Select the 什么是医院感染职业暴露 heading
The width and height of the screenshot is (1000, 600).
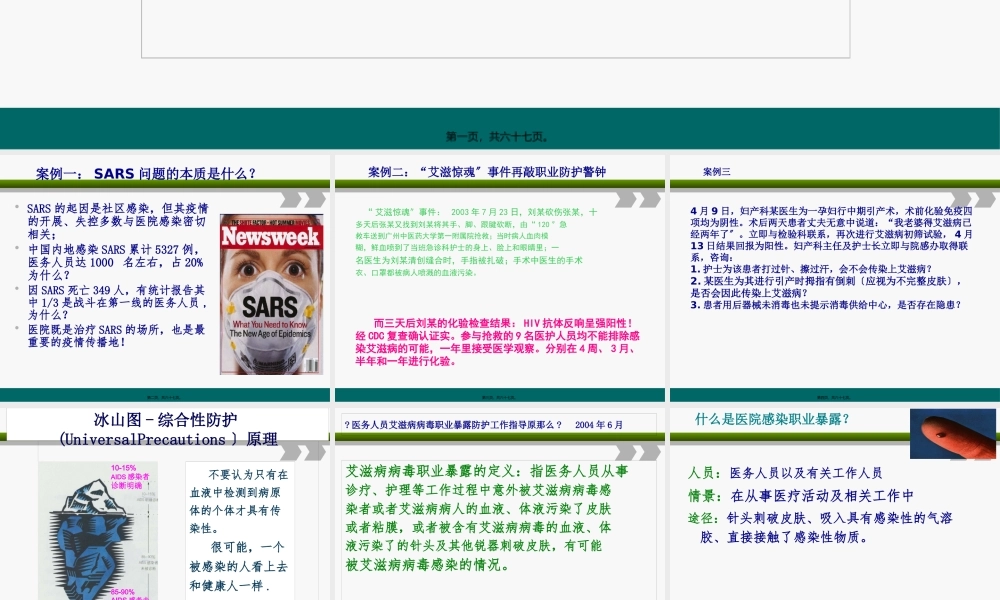point(772,419)
